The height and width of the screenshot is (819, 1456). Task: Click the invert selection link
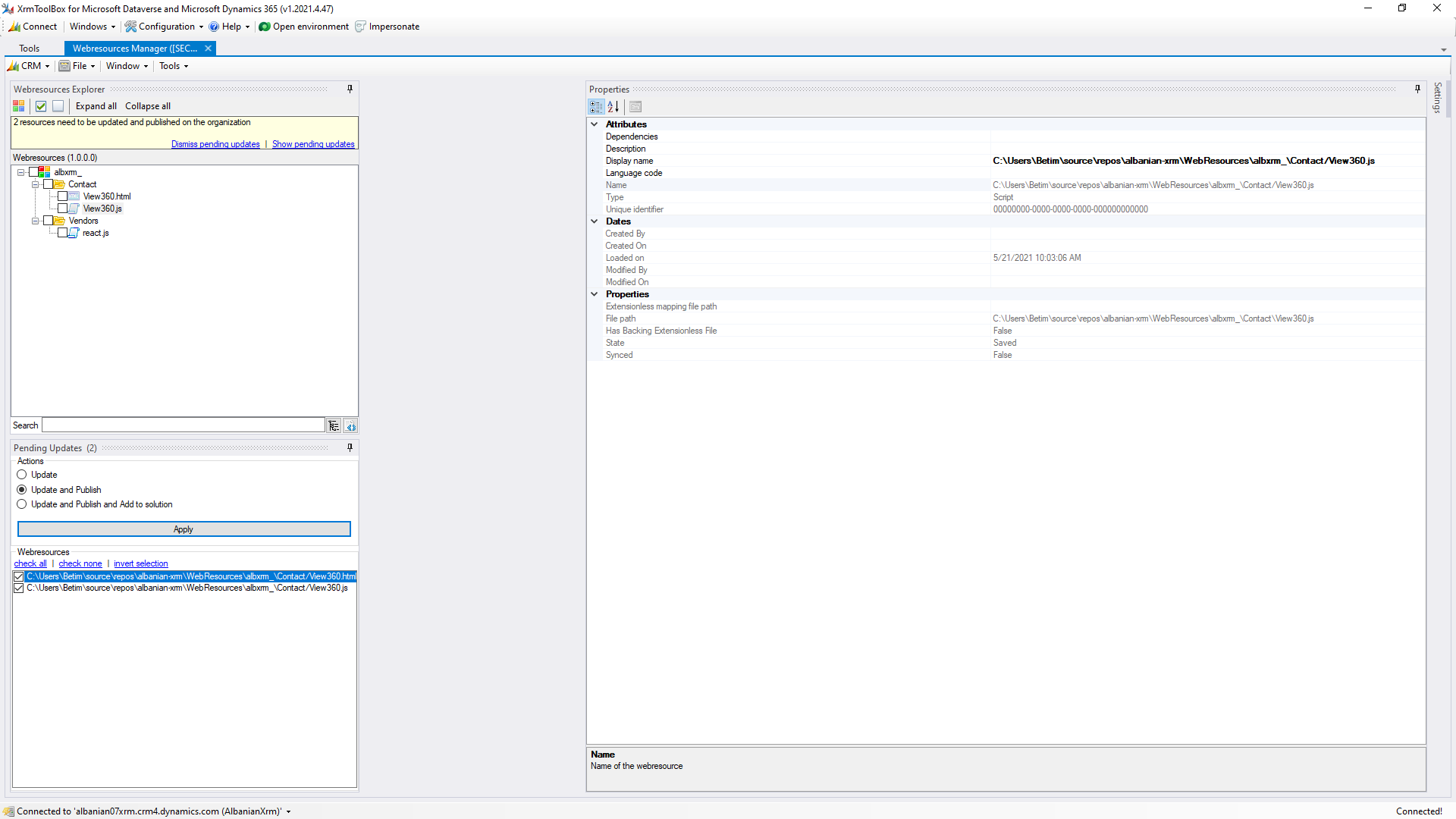pyautogui.click(x=140, y=563)
